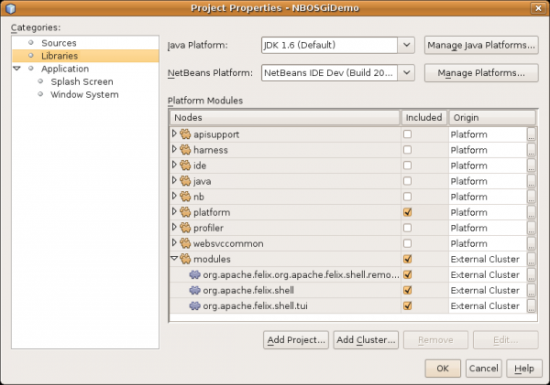The width and height of the screenshot is (550, 385).
Task: Expand the platform node
Action: (x=174, y=211)
